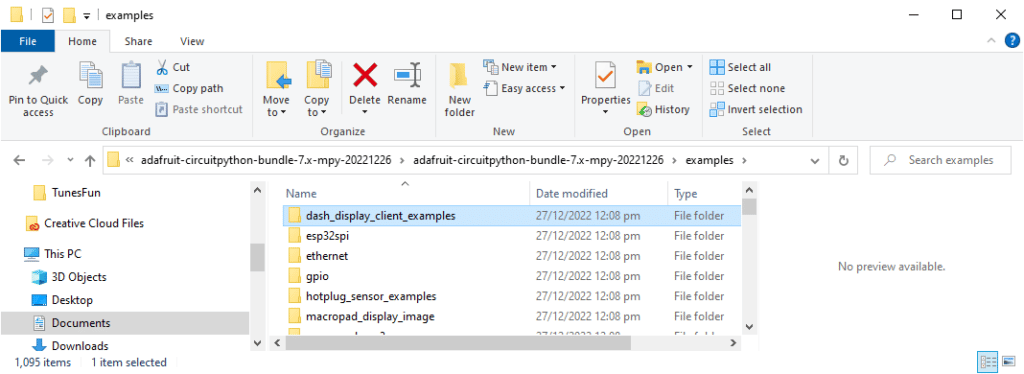Open Help via the blue question mark
1024x374 pixels.
coord(1012,41)
